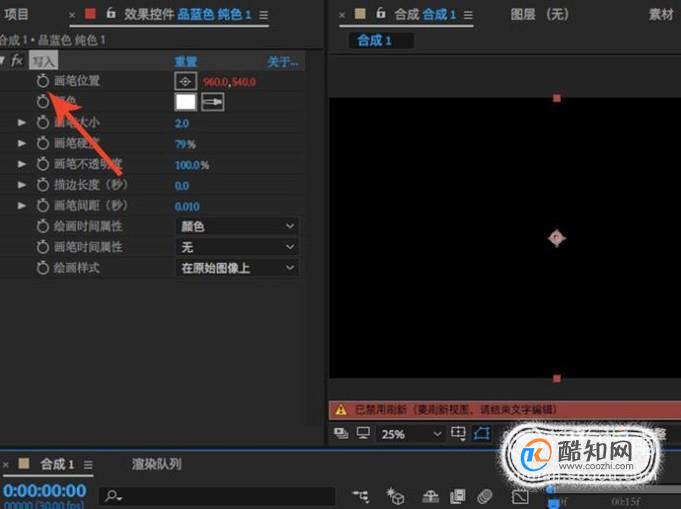Pick a color with the eyedropper tool
Image resolution: width=681 pixels, height=509 pixels.
click(x=213, y=102)
